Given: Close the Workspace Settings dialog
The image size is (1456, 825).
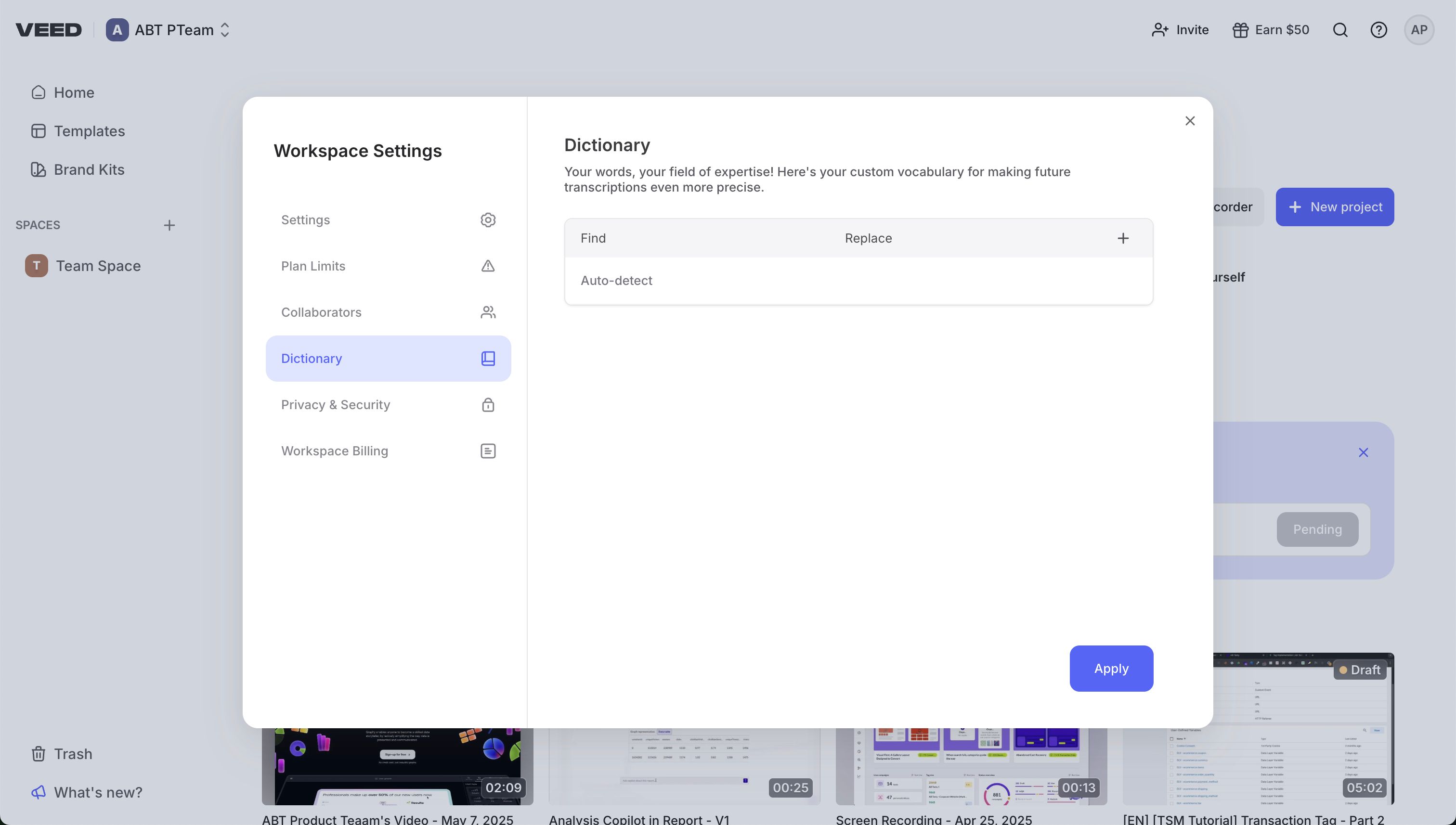Looking at the screenshot, I should point(1190,121).
